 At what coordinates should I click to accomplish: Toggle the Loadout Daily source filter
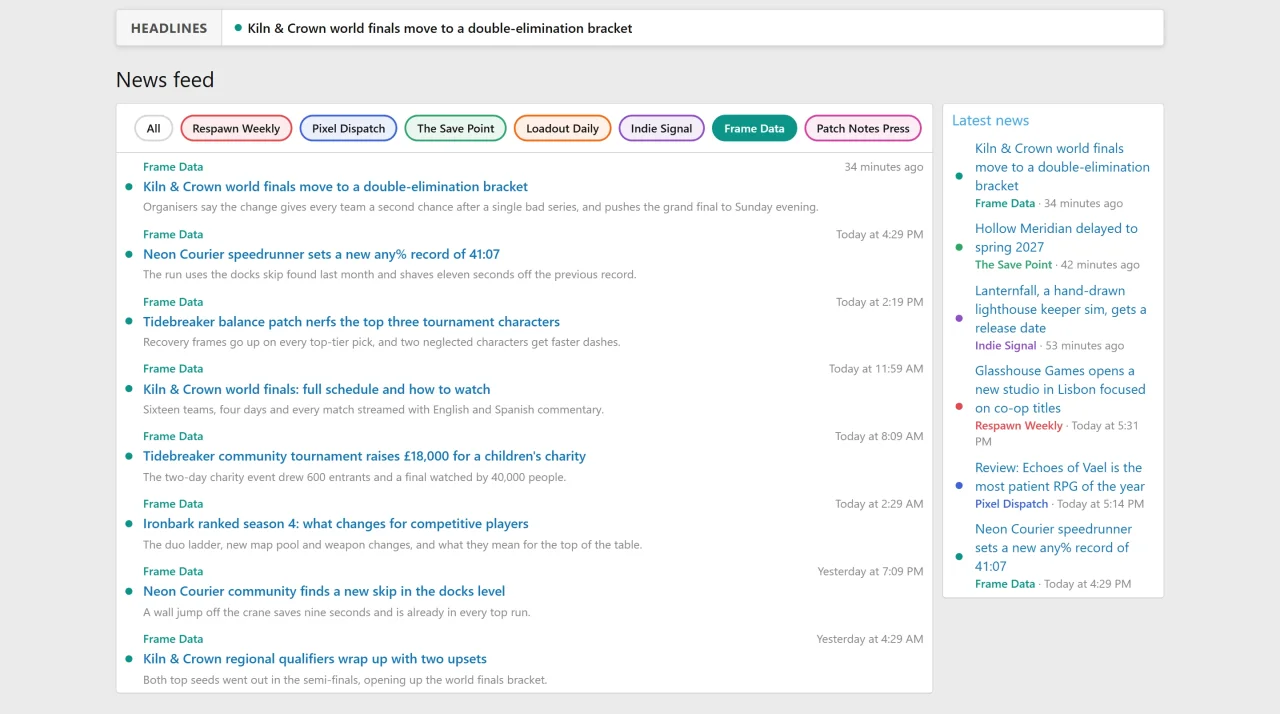pyautogui.click(x=562, y=128)
